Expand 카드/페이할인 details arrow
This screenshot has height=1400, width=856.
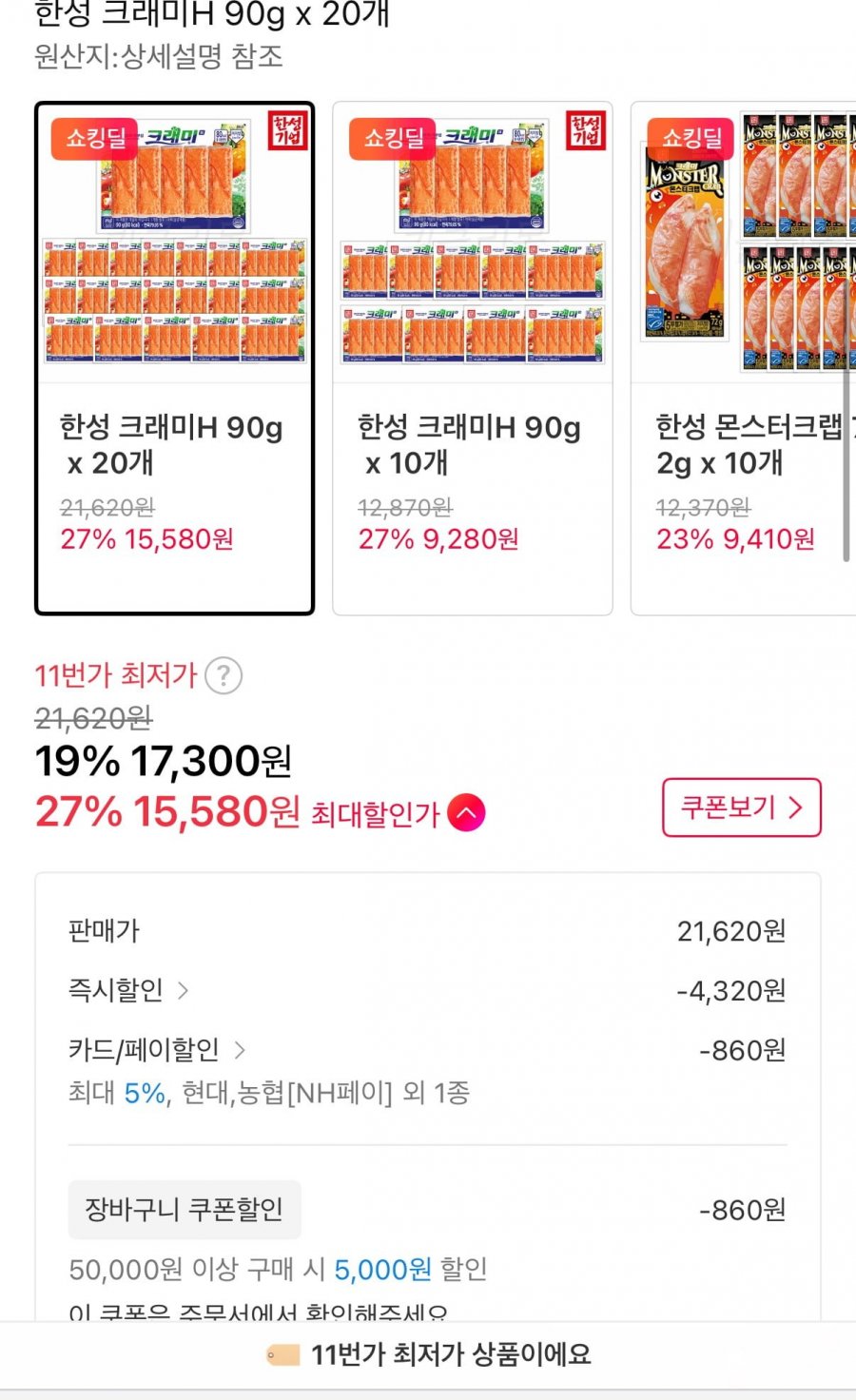(240, 1050)
